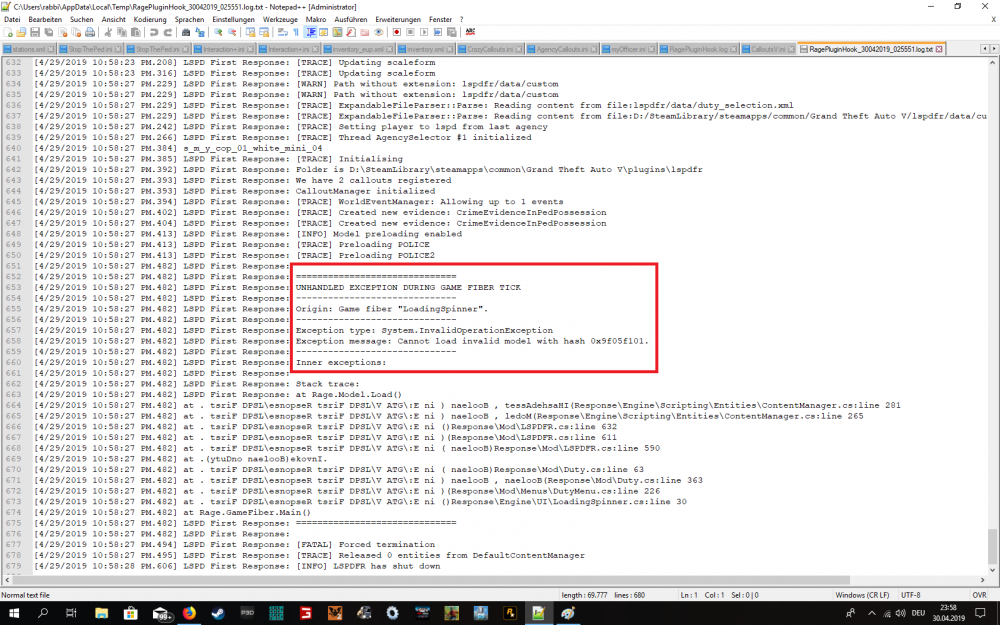
Task: Toggle file monitoring eye icon
Action: point(379,32)
